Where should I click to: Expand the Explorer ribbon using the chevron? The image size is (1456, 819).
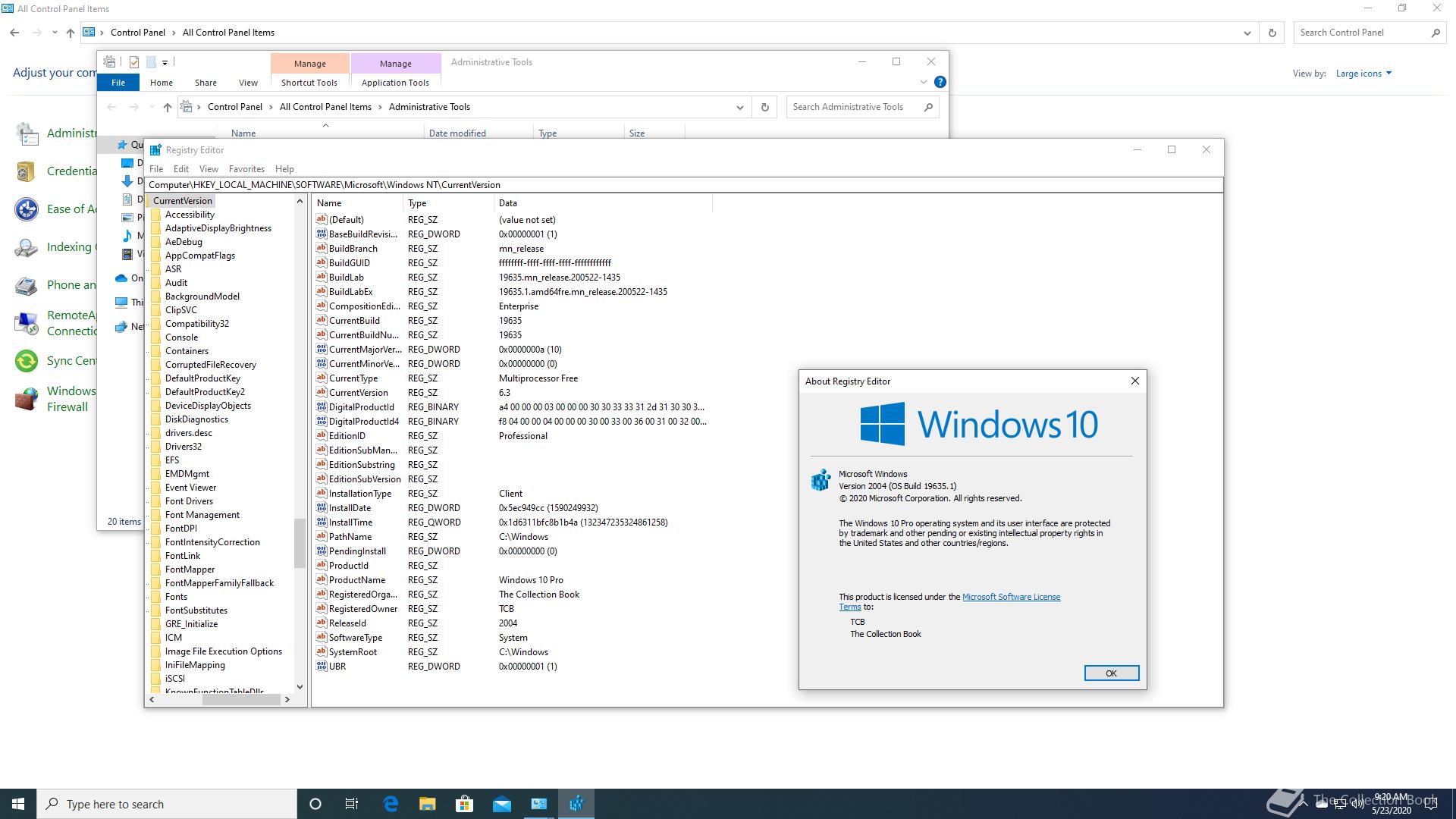coord(923,82)
